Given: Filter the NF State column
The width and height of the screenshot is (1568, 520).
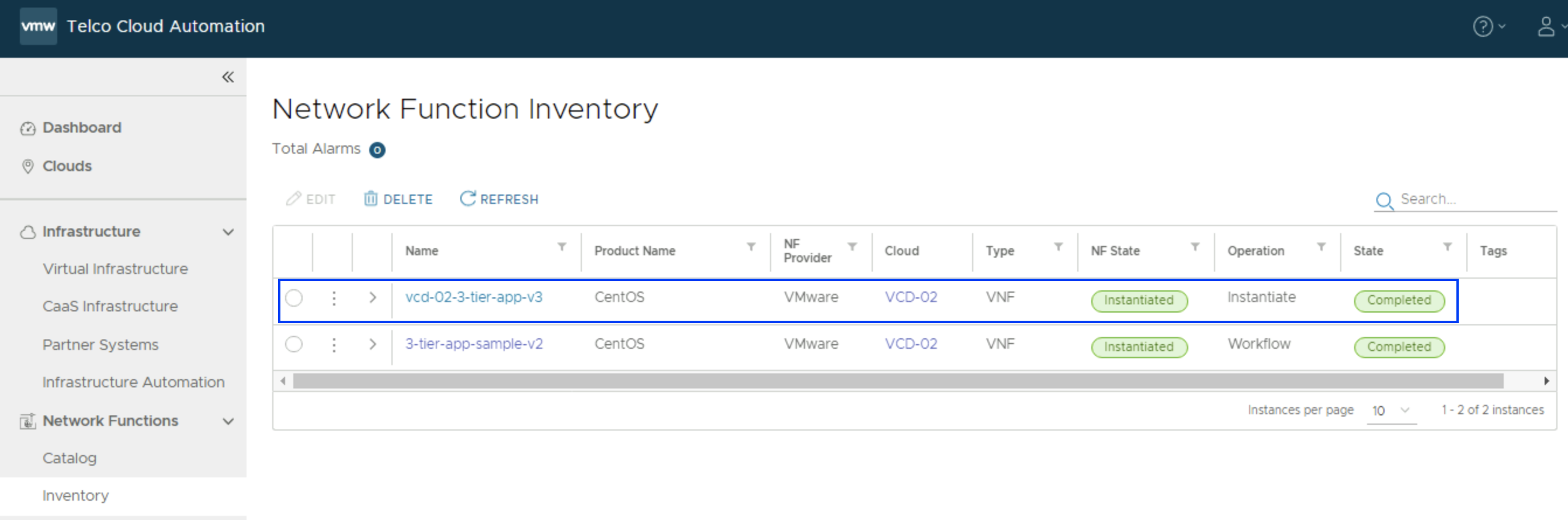Looking at the screenshot, I should [x=1195, y=247].
